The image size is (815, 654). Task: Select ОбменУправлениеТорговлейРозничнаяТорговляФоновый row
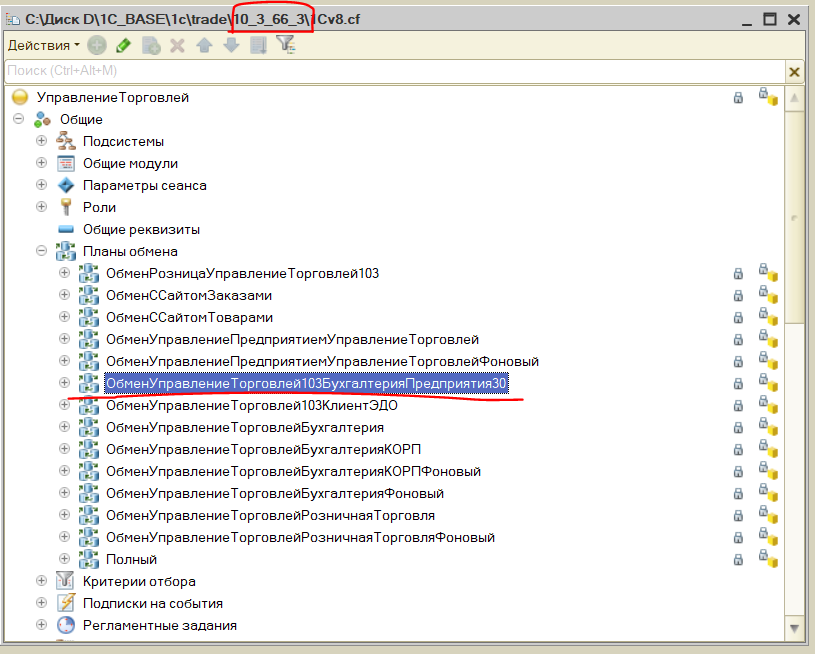tap(300, 537)
